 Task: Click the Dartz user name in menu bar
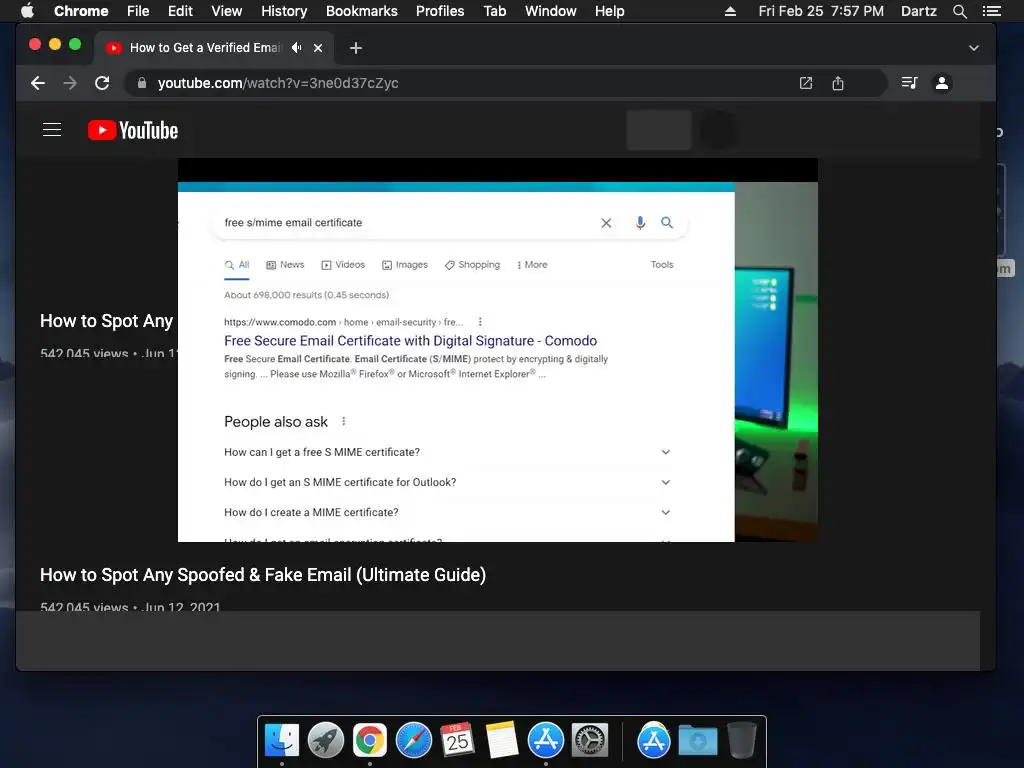click(x=918, y=11)
